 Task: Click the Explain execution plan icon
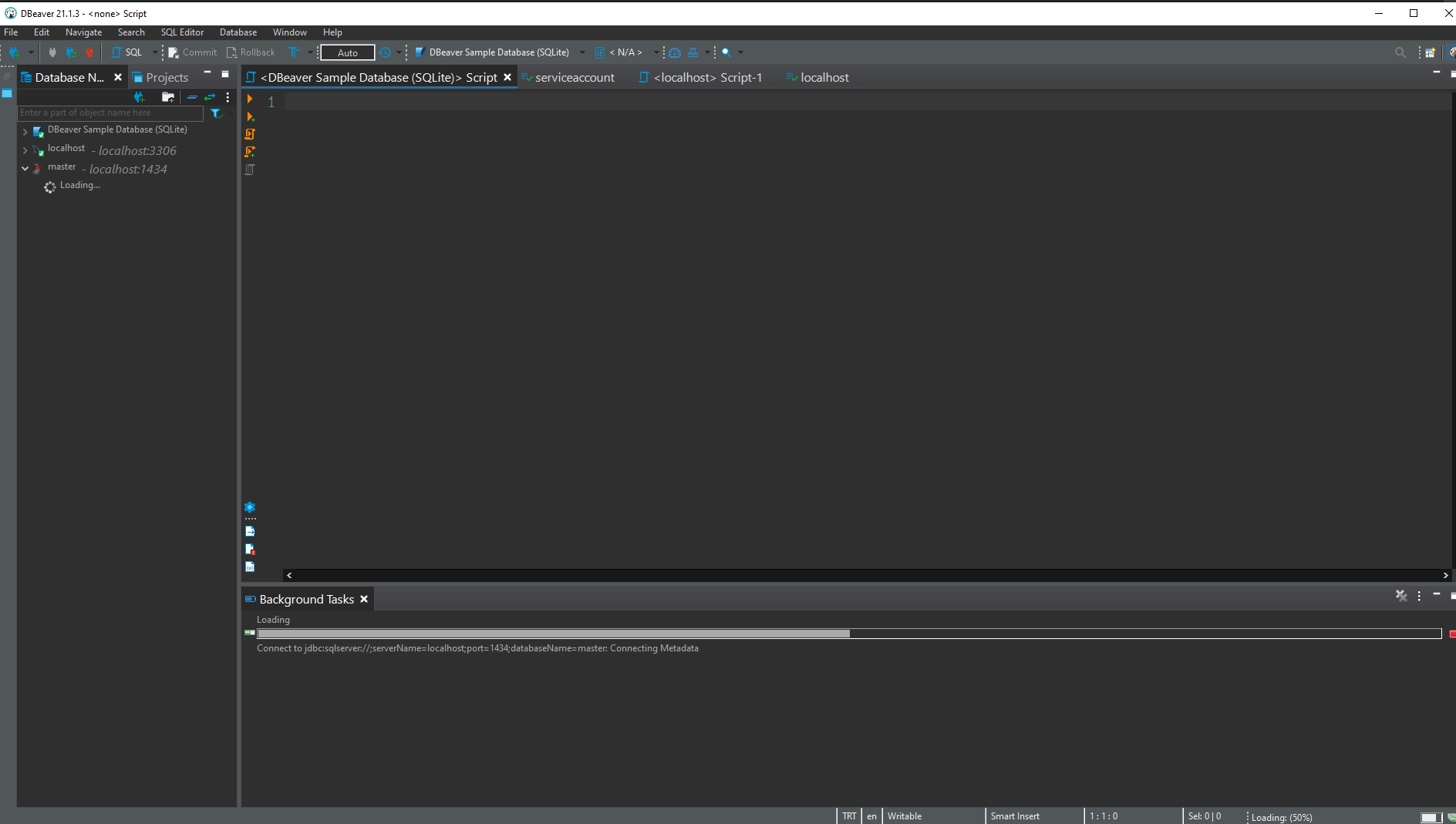pyautogui.click(x=250, y=170)
